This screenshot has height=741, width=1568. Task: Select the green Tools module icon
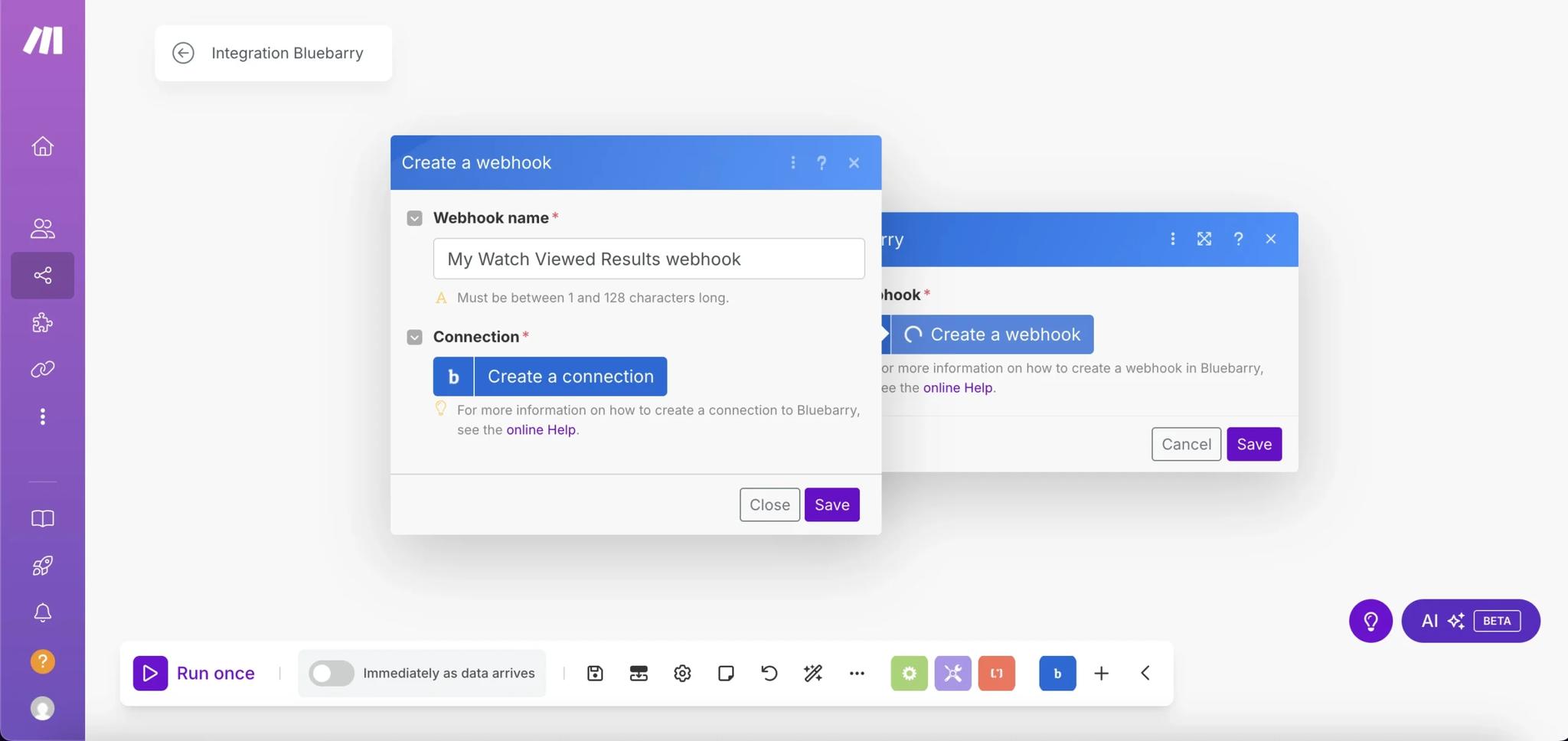coord(909,673)
